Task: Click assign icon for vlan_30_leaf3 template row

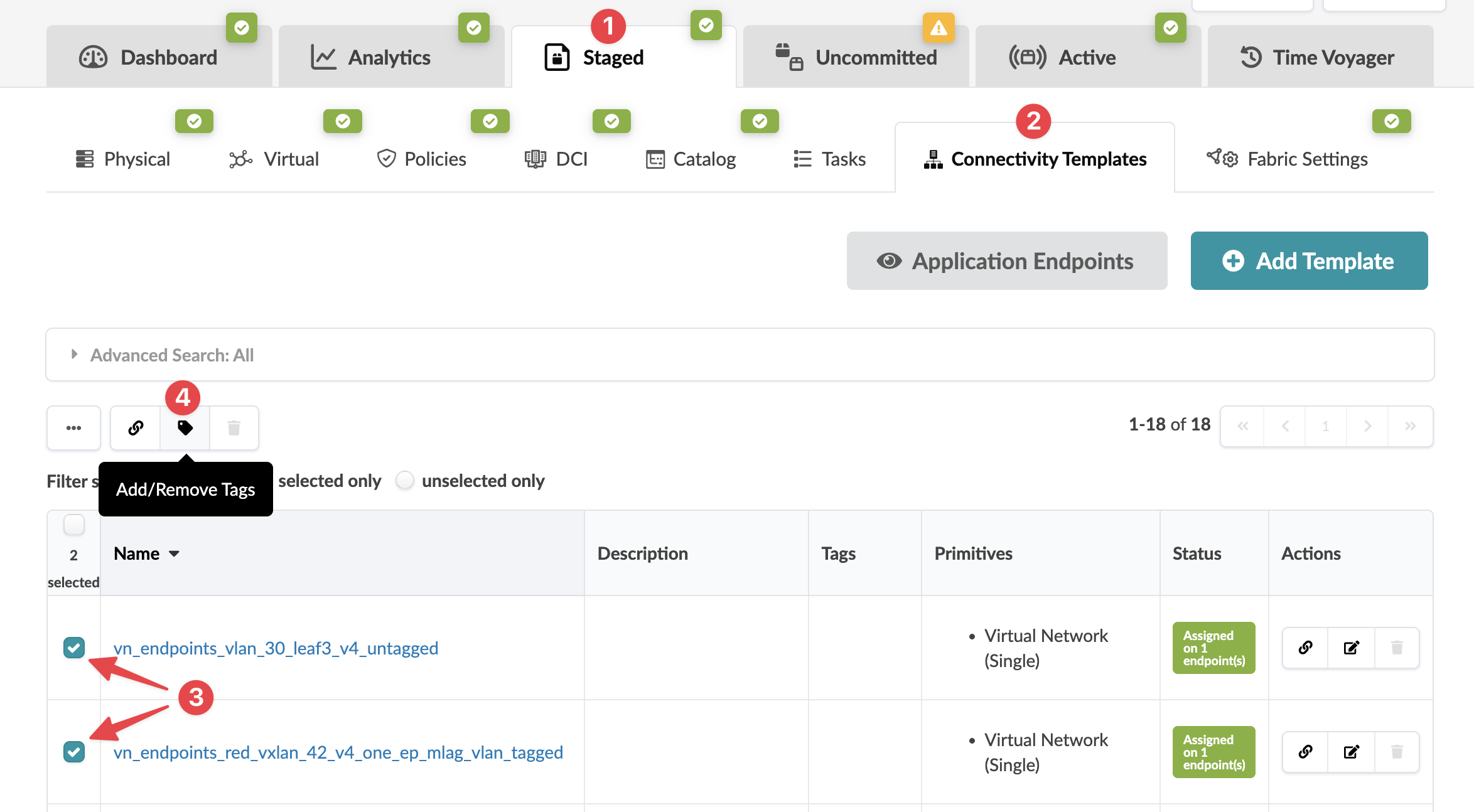Action: 1305,648
